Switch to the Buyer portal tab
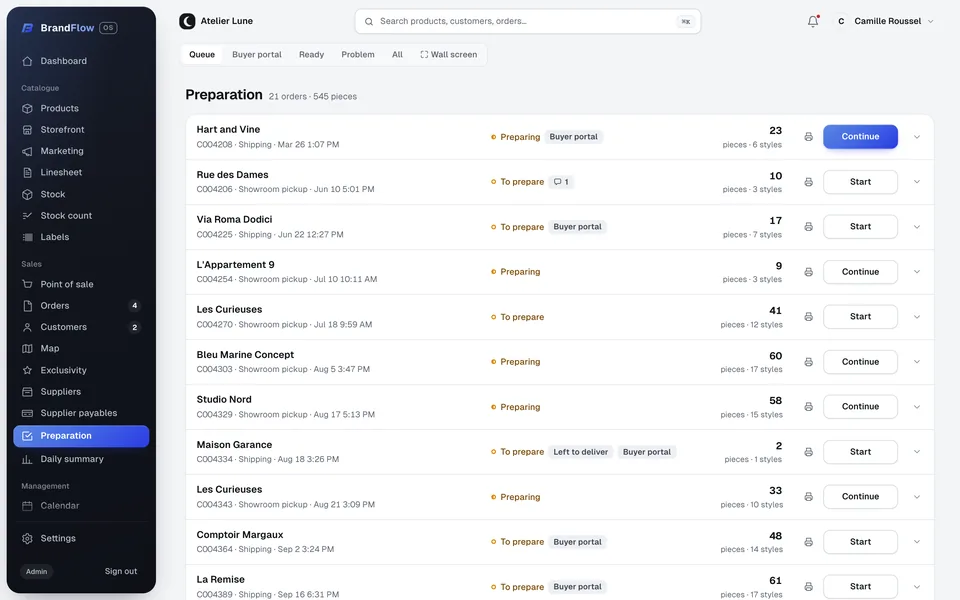Screen dimensions: 960x600 tap(257, 55)
